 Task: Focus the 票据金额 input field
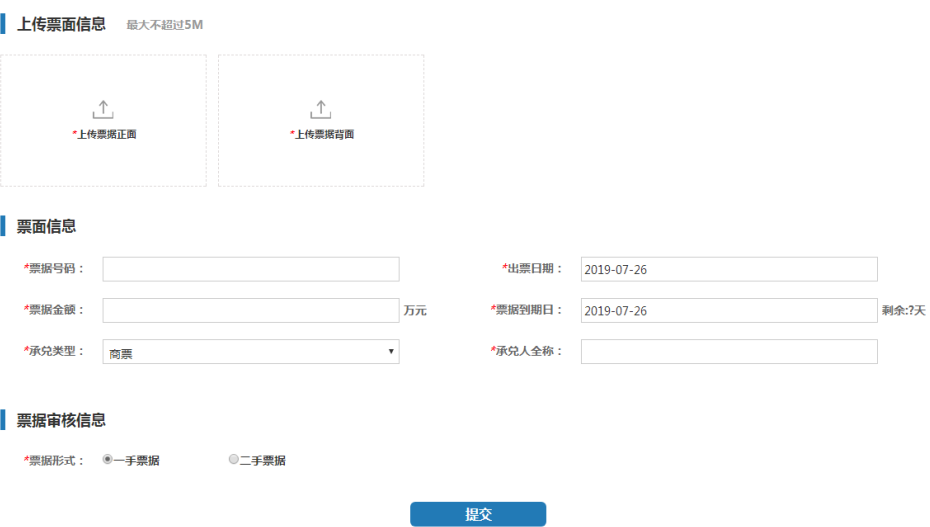pos(250,311)
